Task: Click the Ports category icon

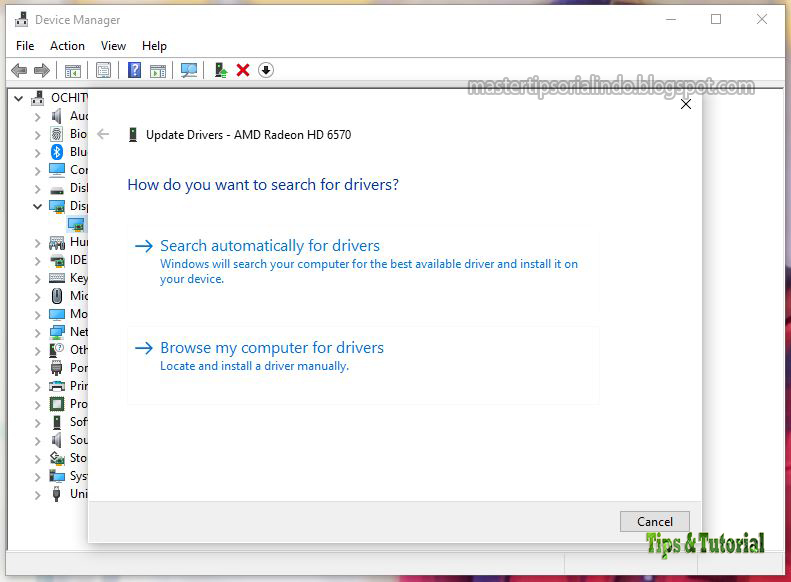Action: [57, 368]
